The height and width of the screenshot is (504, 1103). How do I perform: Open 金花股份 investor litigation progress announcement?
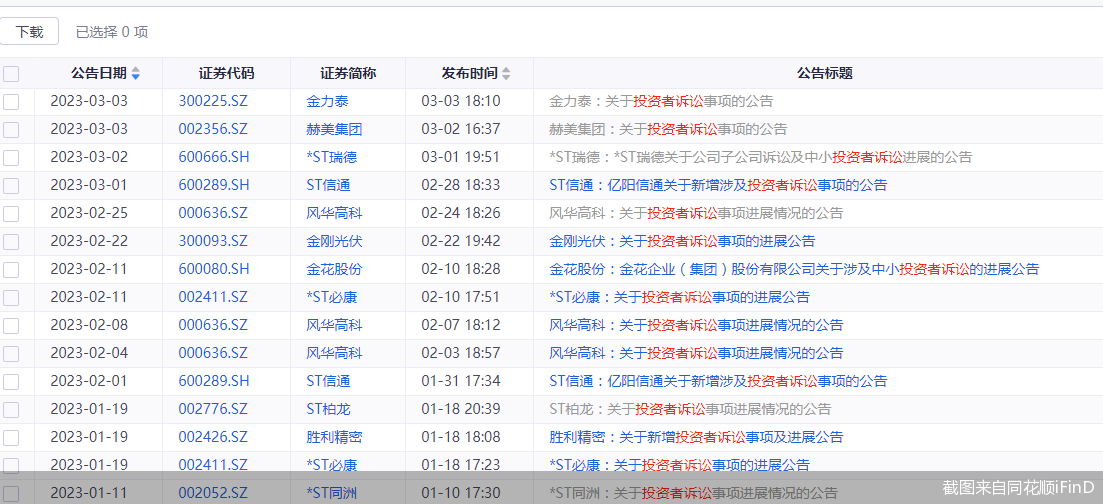[x=794, y=269]
